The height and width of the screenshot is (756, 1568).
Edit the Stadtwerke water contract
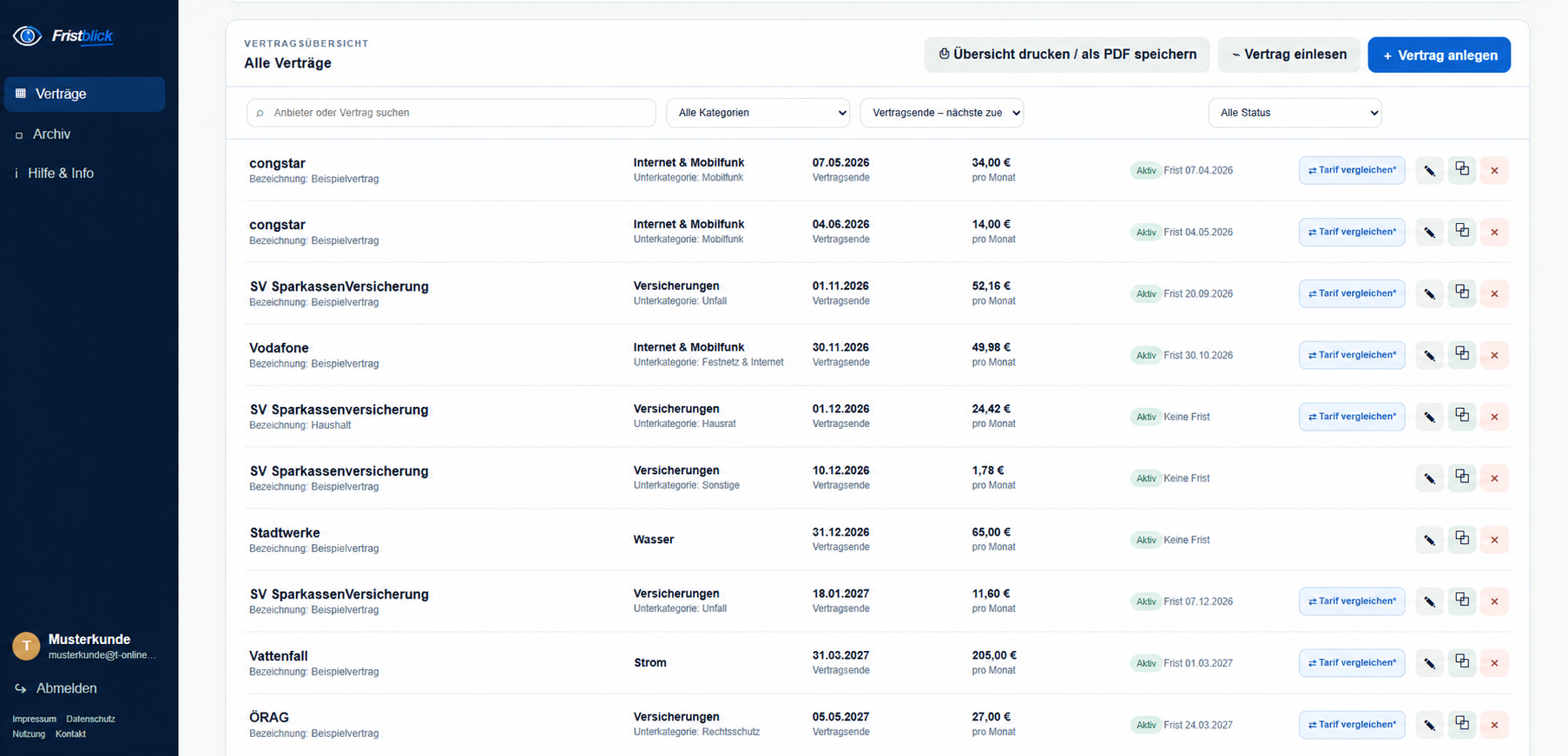coord(1429,540)
